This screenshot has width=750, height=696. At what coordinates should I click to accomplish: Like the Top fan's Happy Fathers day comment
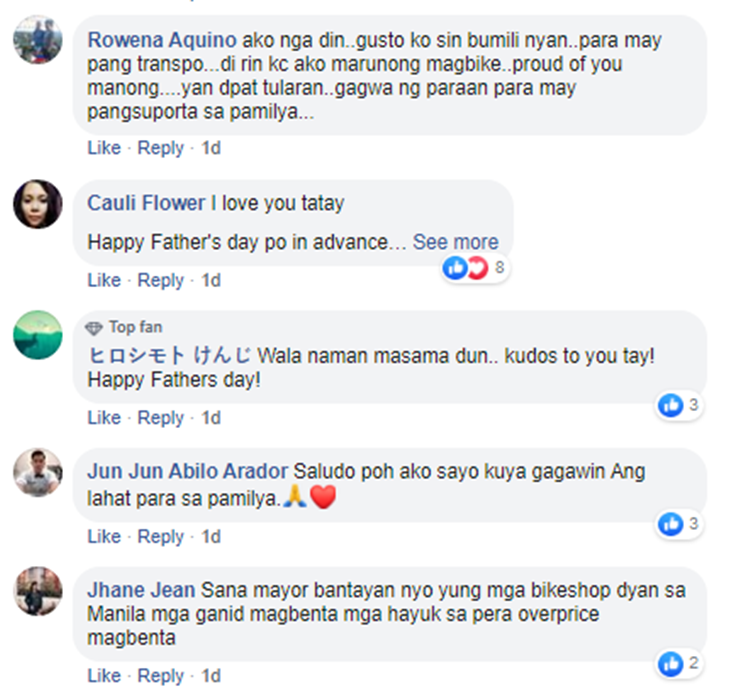[x=104, y=418]
